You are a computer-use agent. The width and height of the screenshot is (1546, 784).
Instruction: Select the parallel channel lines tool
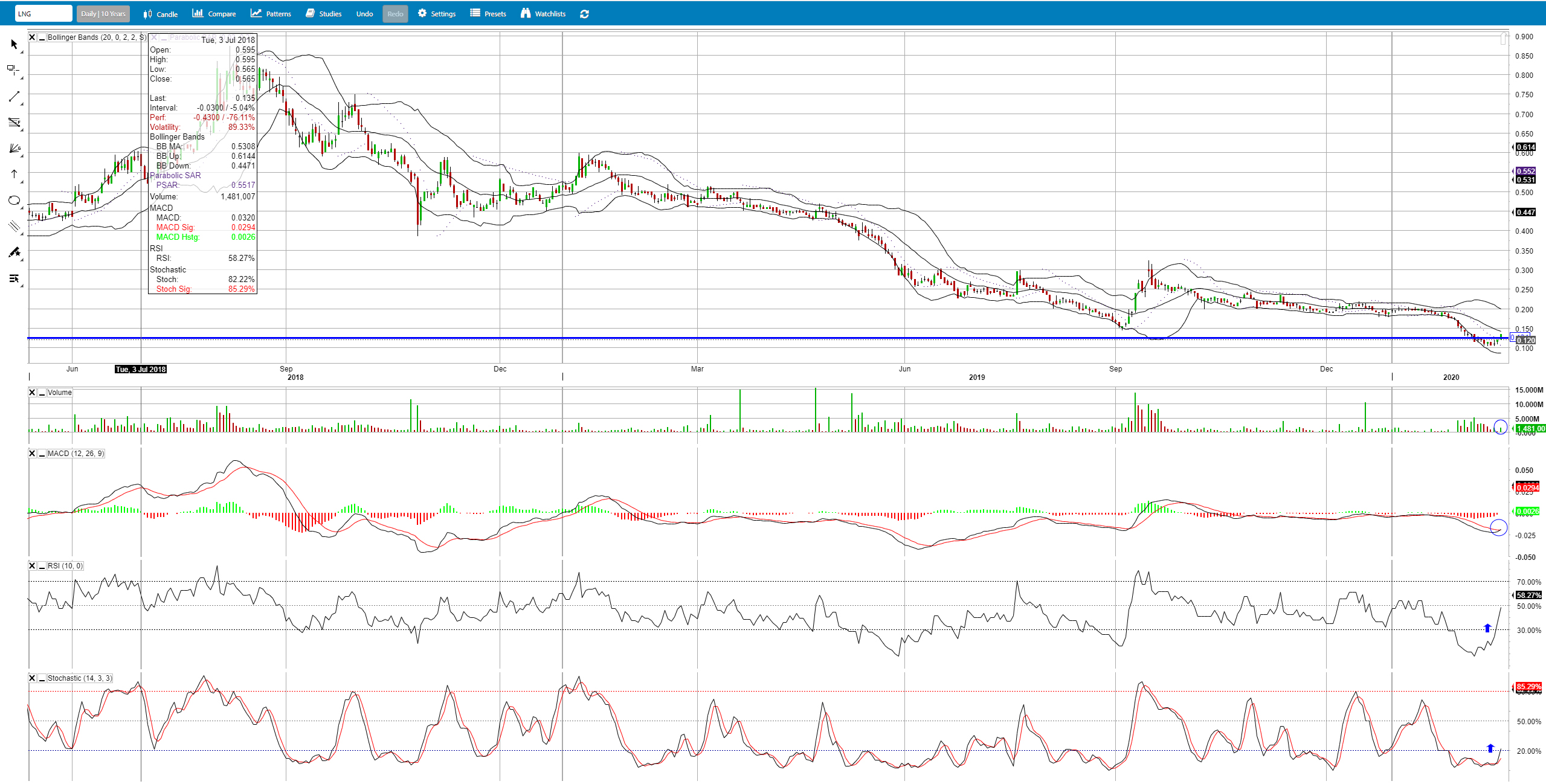[x=14, y=227]
